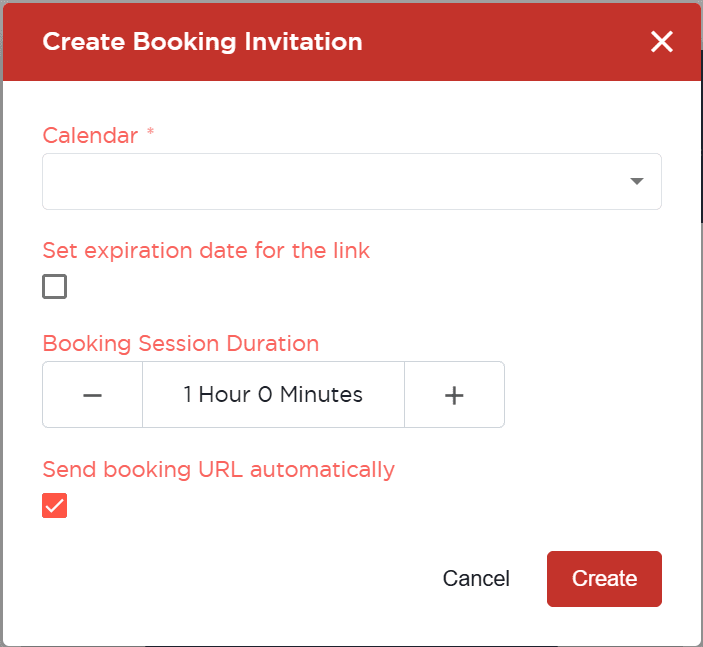Screen dimensions: 703x647
Task: Close the Create Booking Invitation dialog
Action: (x=661, y=42)
